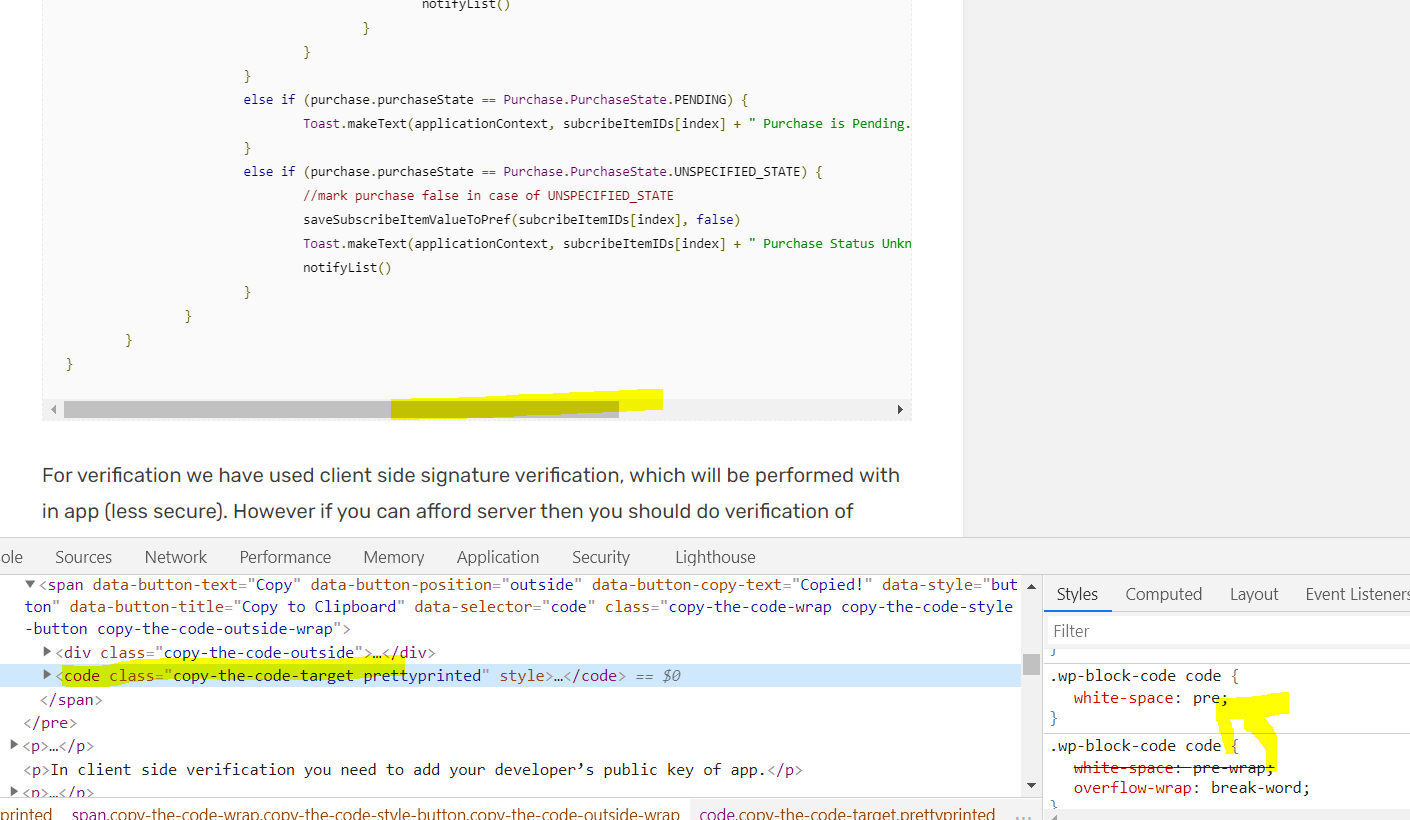
Task: Click the code block horizontal scrollbar thumb
Action: pyautogui.click(x=341, y=409)
